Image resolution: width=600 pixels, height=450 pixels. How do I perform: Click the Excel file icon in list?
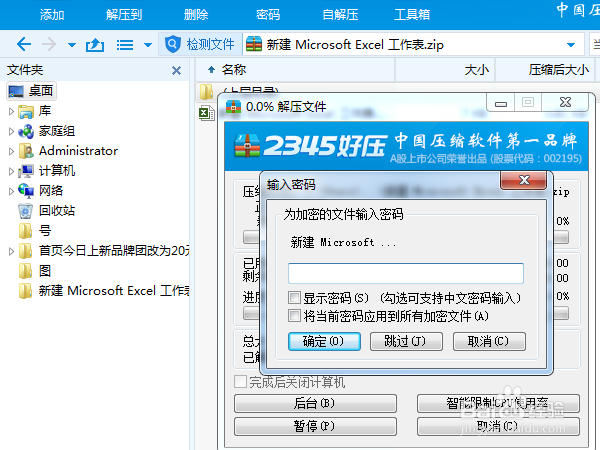(x=207, y=113)
